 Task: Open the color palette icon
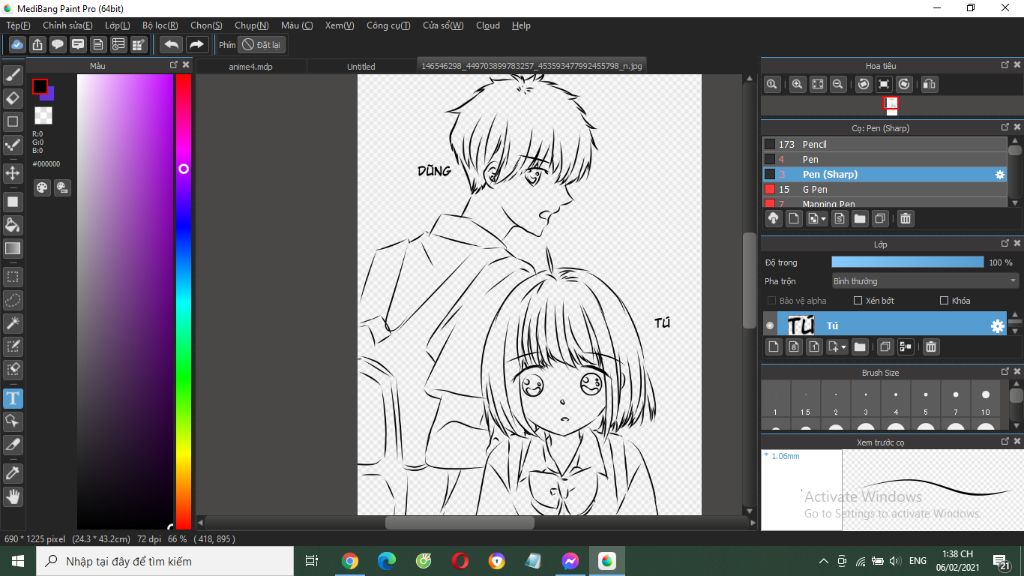click(x=42, y=188)
